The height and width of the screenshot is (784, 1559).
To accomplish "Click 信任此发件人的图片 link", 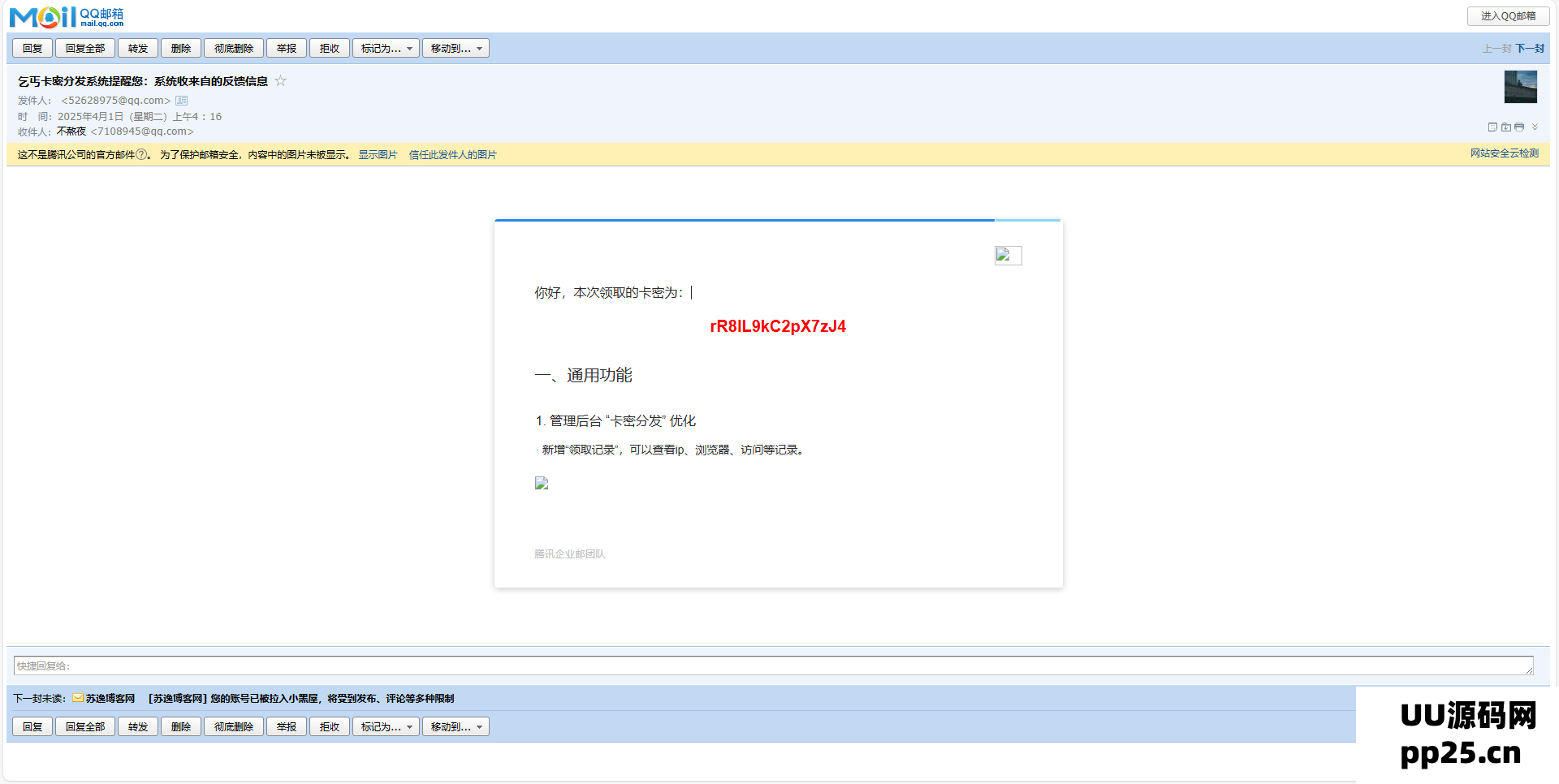I will [x=452, y=155].
